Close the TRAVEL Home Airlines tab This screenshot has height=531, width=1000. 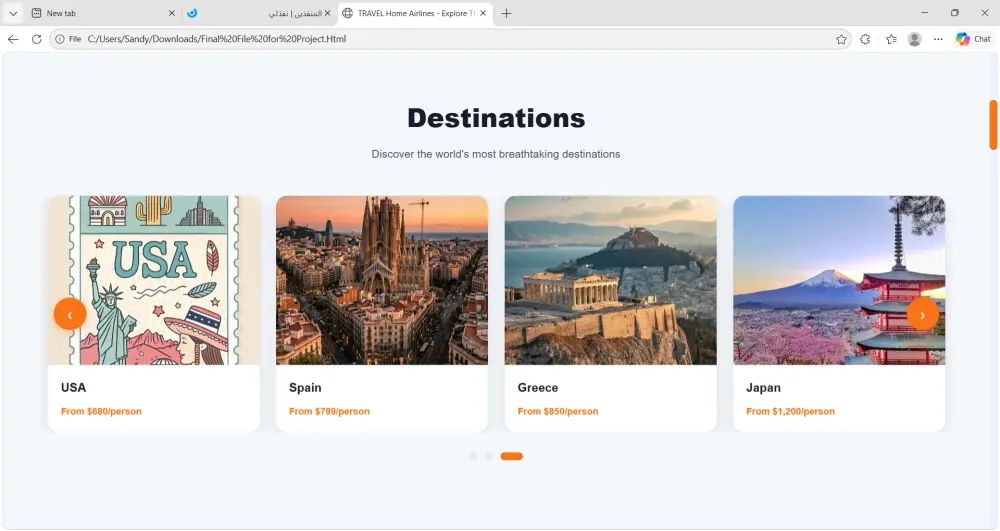pos(483,13)
